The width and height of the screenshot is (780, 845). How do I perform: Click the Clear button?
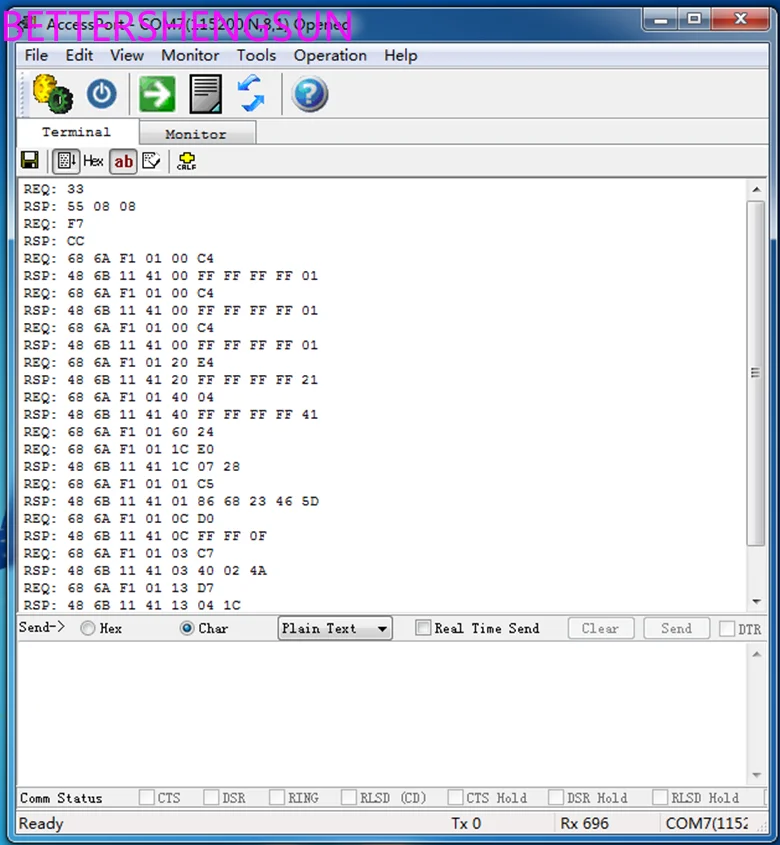point(600,628)
